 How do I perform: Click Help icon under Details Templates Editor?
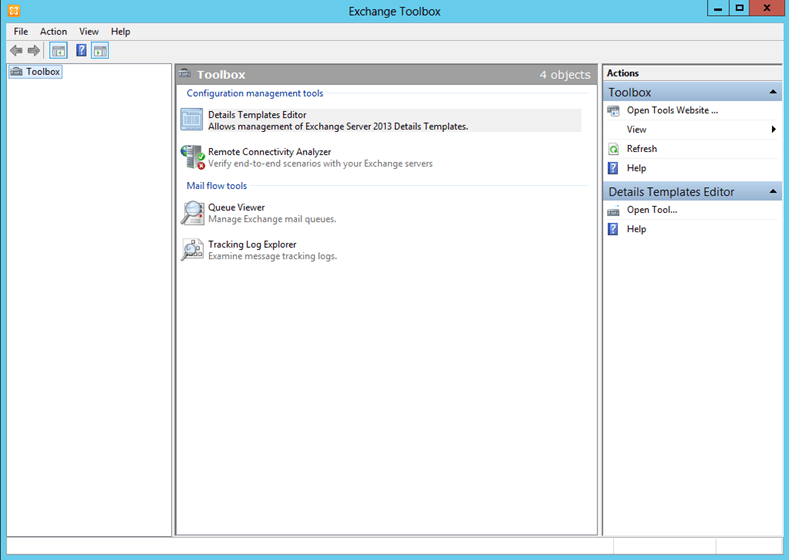point(613,229)
